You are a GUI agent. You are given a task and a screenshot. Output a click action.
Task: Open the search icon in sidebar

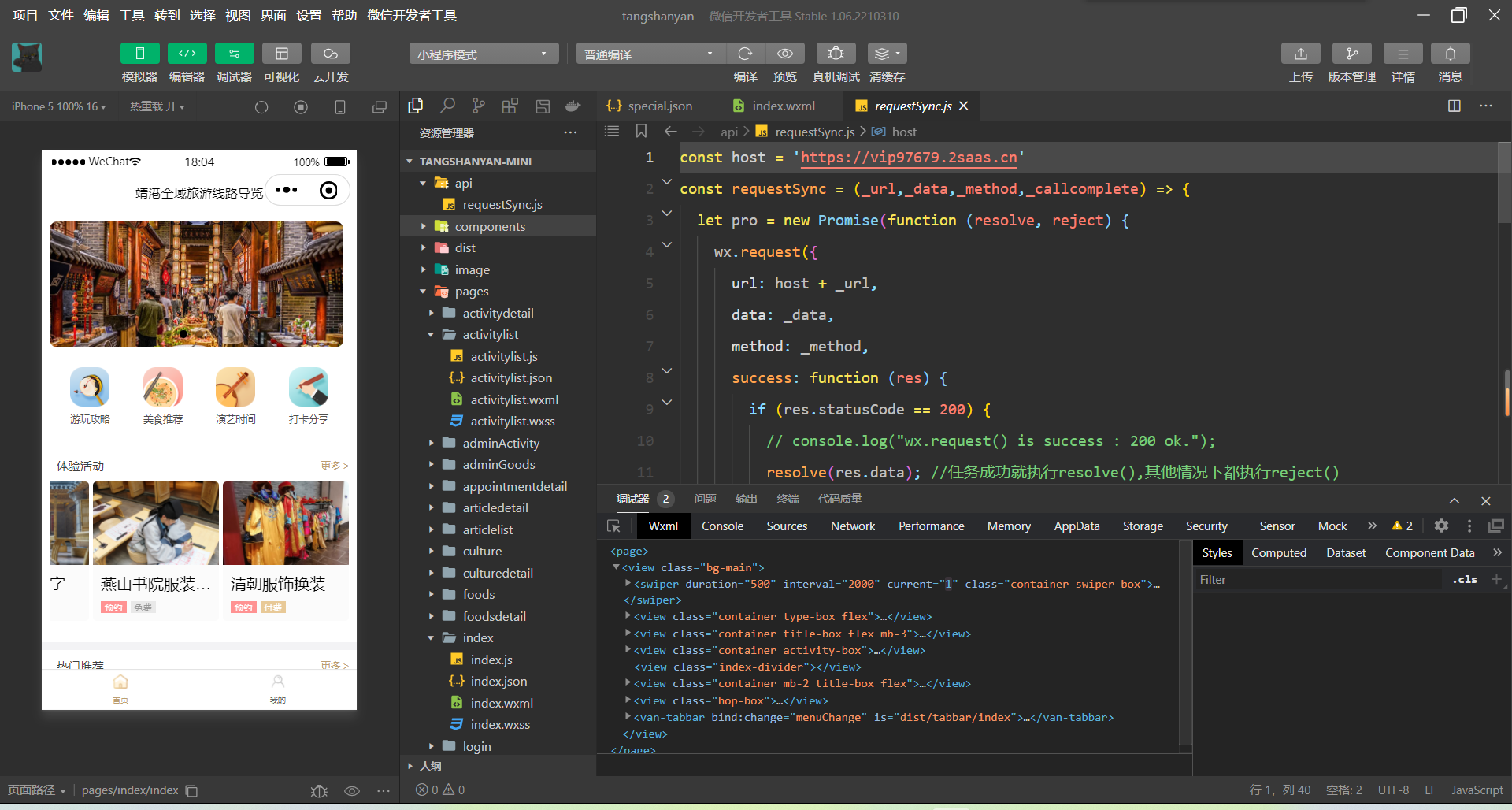[x=447, y=106]
